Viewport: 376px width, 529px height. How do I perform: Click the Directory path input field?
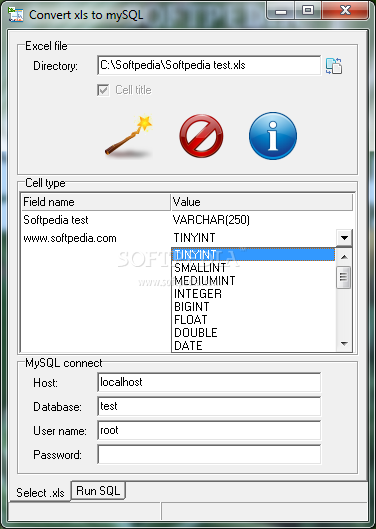coord(209,65)
